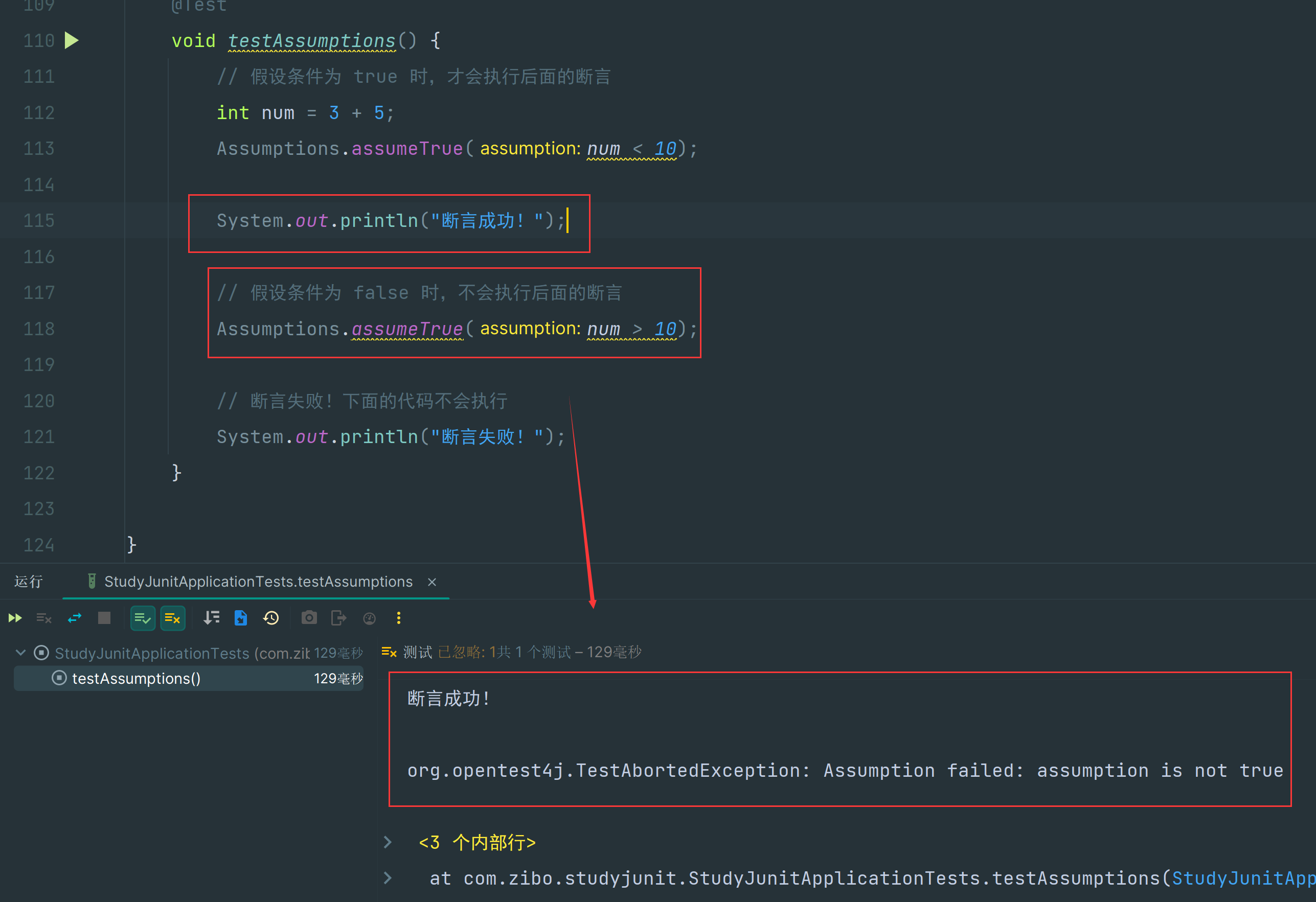Toggle show ignored tests filter

click(x=173, y=618)
